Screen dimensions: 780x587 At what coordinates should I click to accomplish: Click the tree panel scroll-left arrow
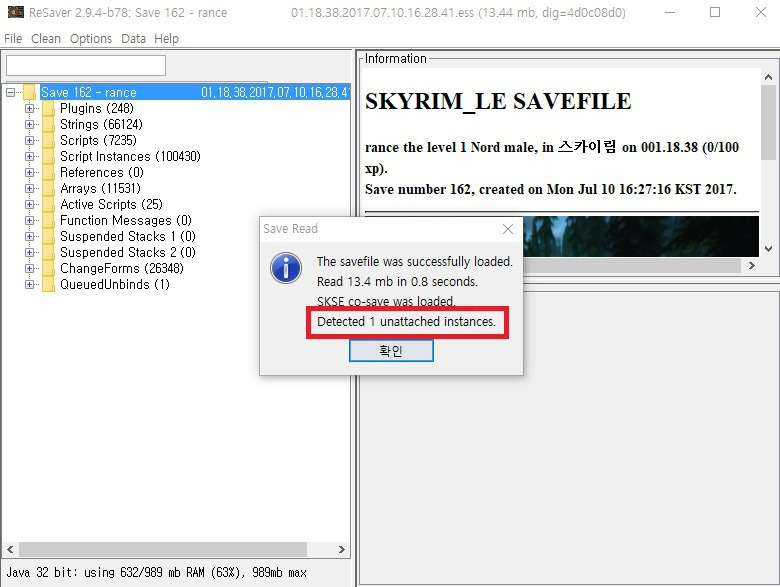click(x=10, y=549)
